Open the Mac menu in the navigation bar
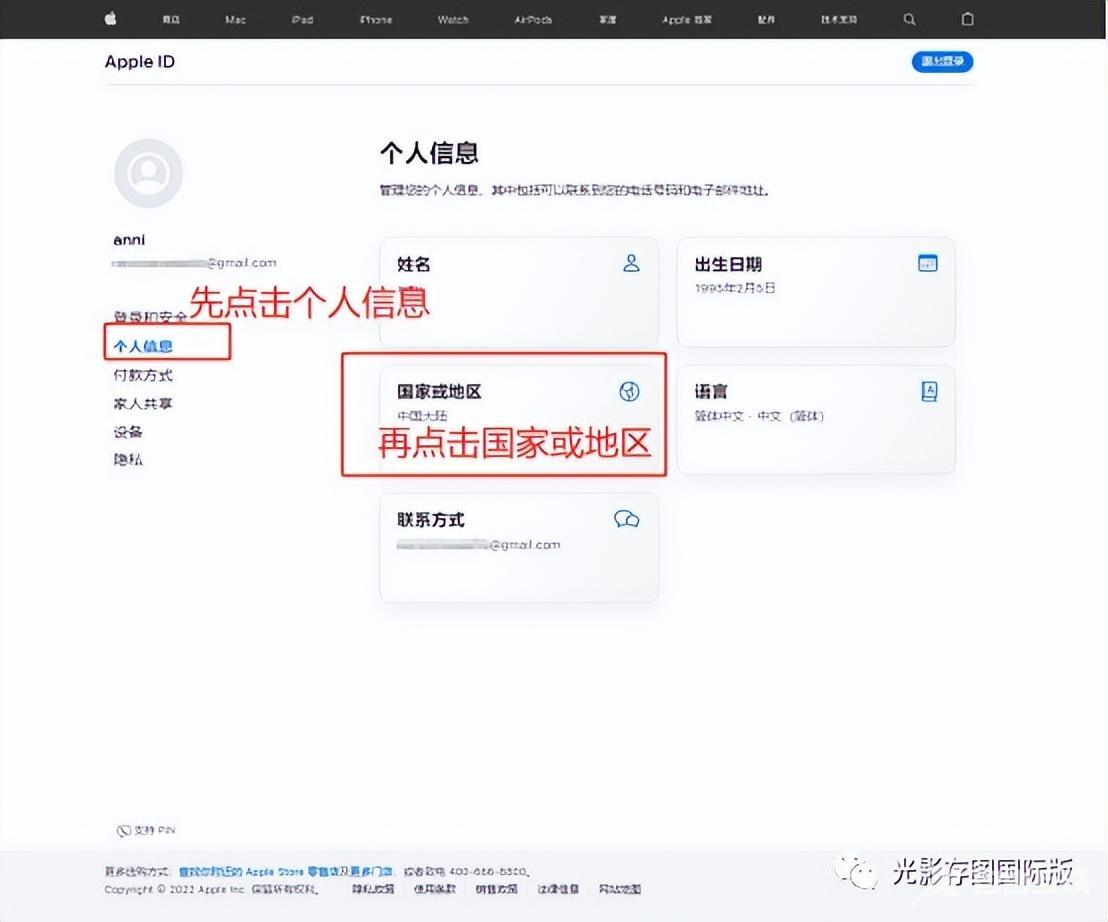 coord(236,19)
